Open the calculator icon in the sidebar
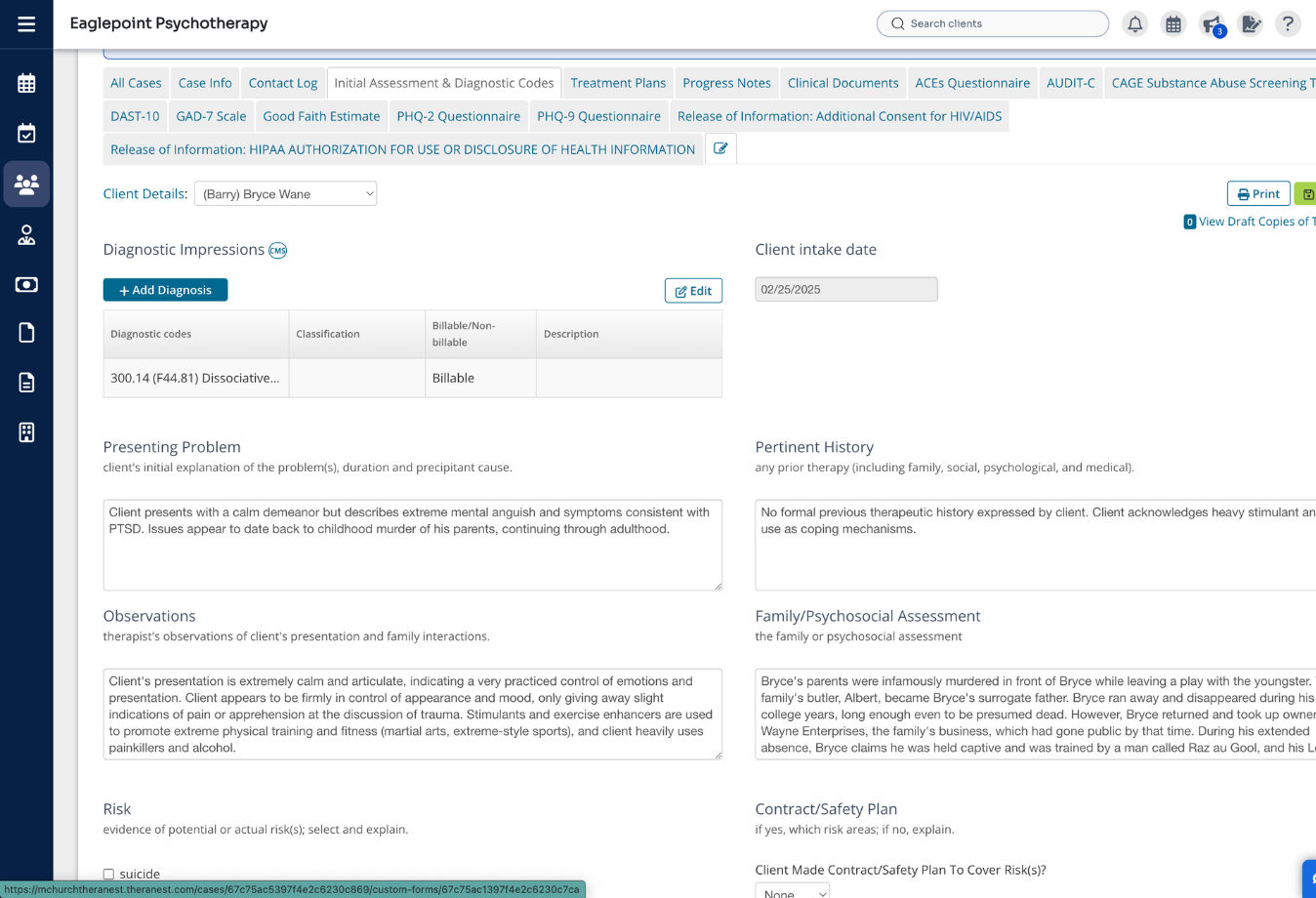The height and width of the screenshot is (898, 1316). (26, 432)
